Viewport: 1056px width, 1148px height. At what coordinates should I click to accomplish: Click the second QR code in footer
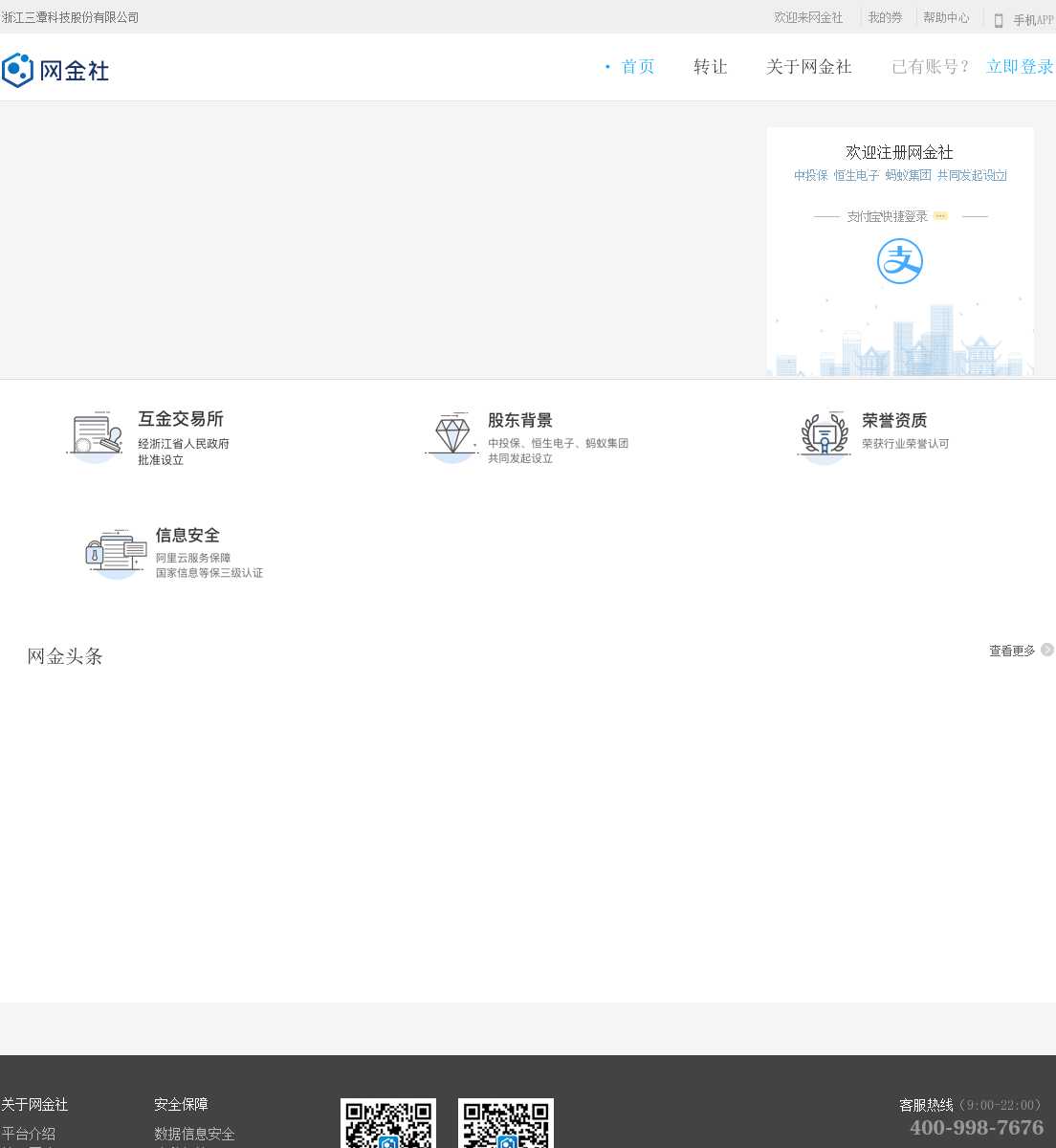coord(506,1125)
